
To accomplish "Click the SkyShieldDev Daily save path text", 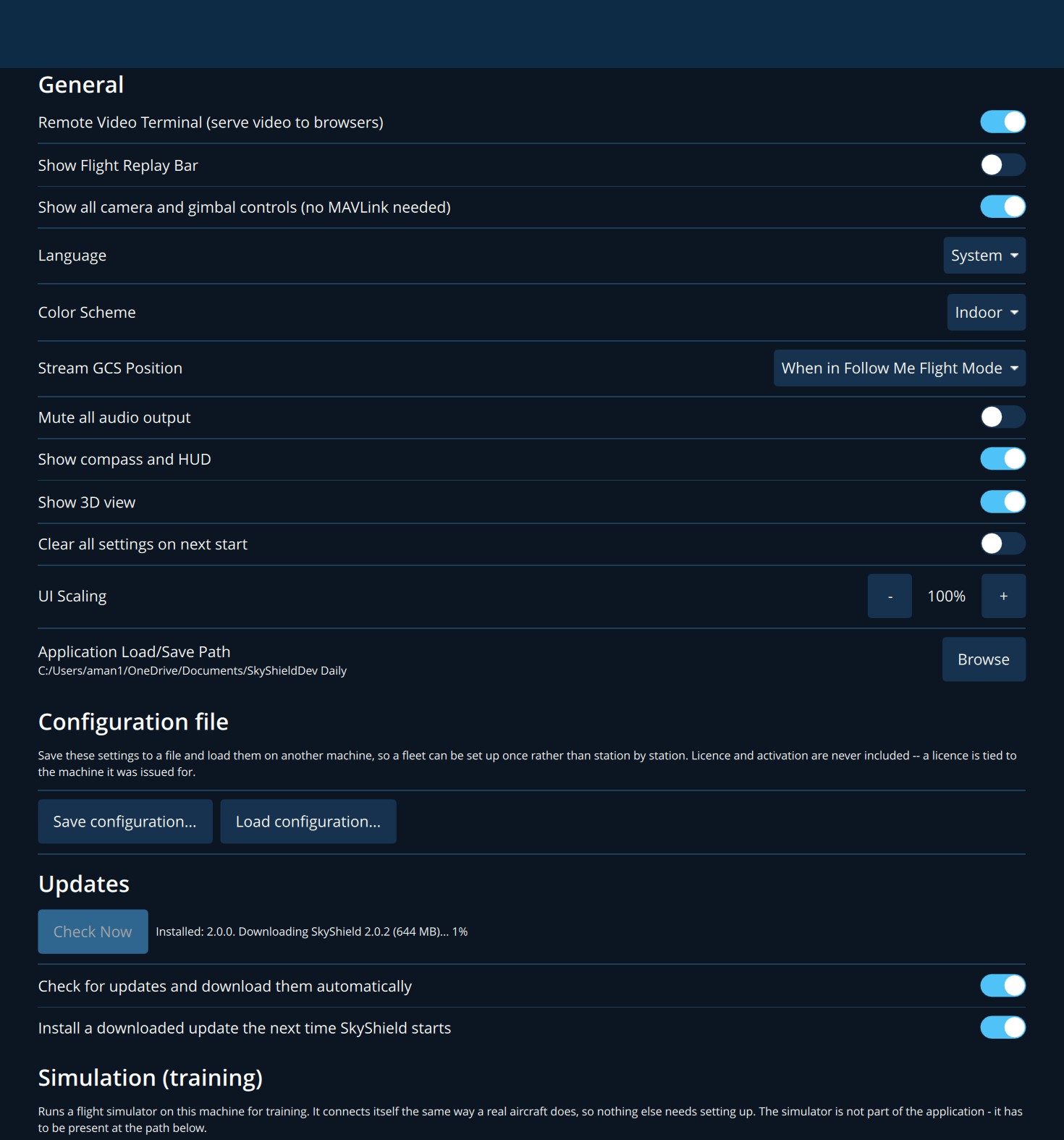I will pos(193,671).
